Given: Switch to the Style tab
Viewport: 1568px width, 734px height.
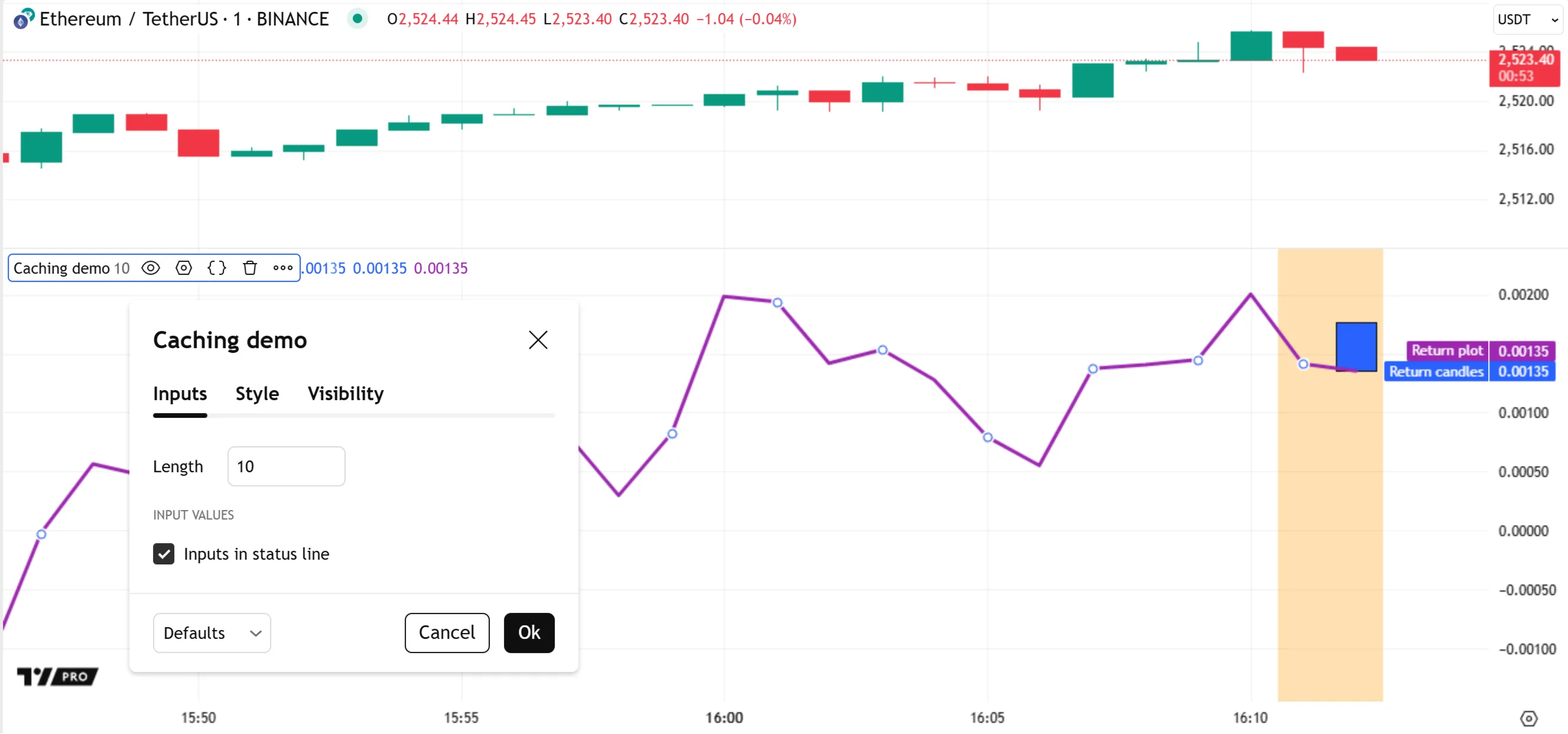Looking at the screenshot, I should tap(257, 394).
